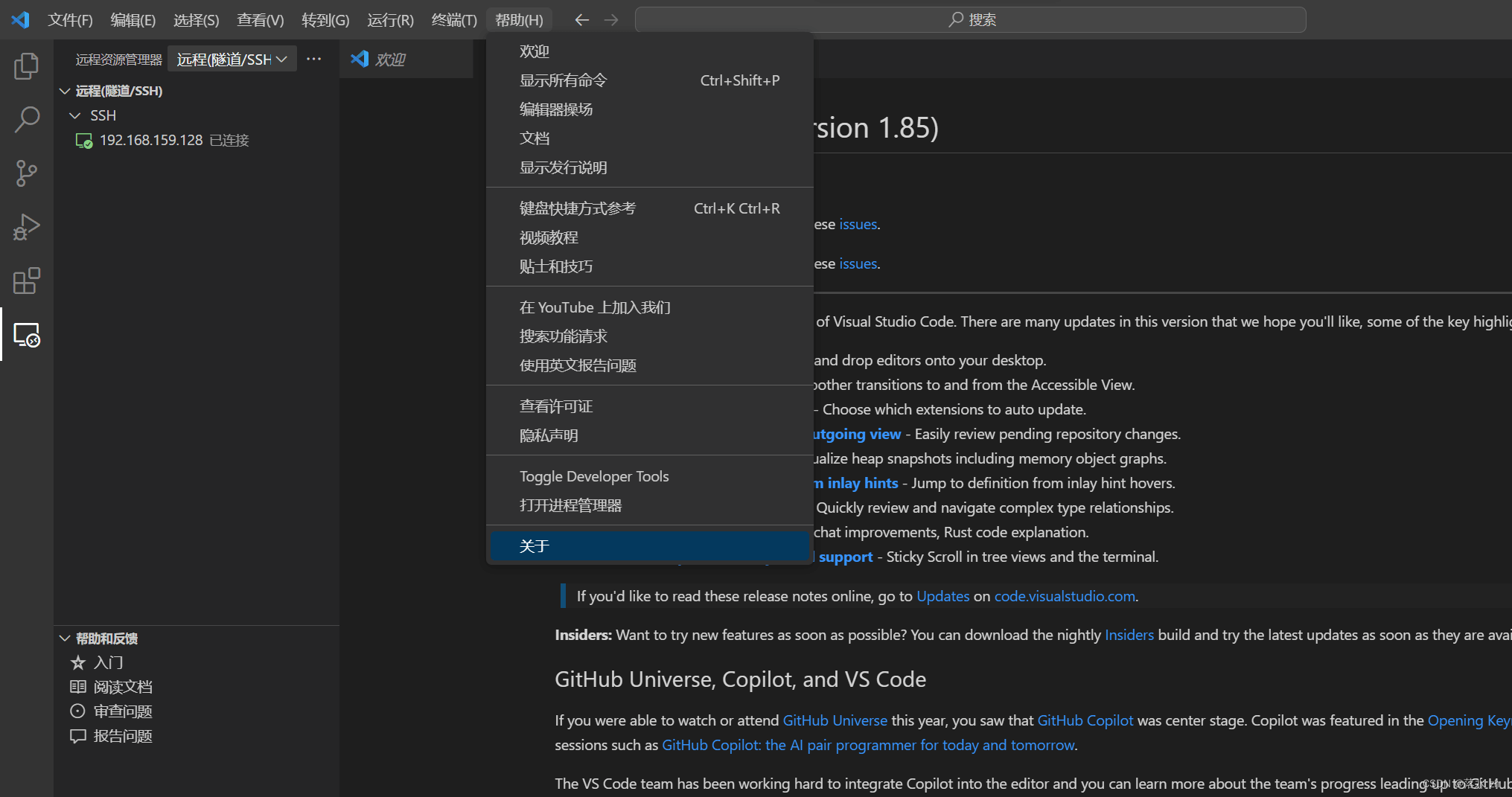
Task: Open the Run and Debug view
Action: [26, 227]
